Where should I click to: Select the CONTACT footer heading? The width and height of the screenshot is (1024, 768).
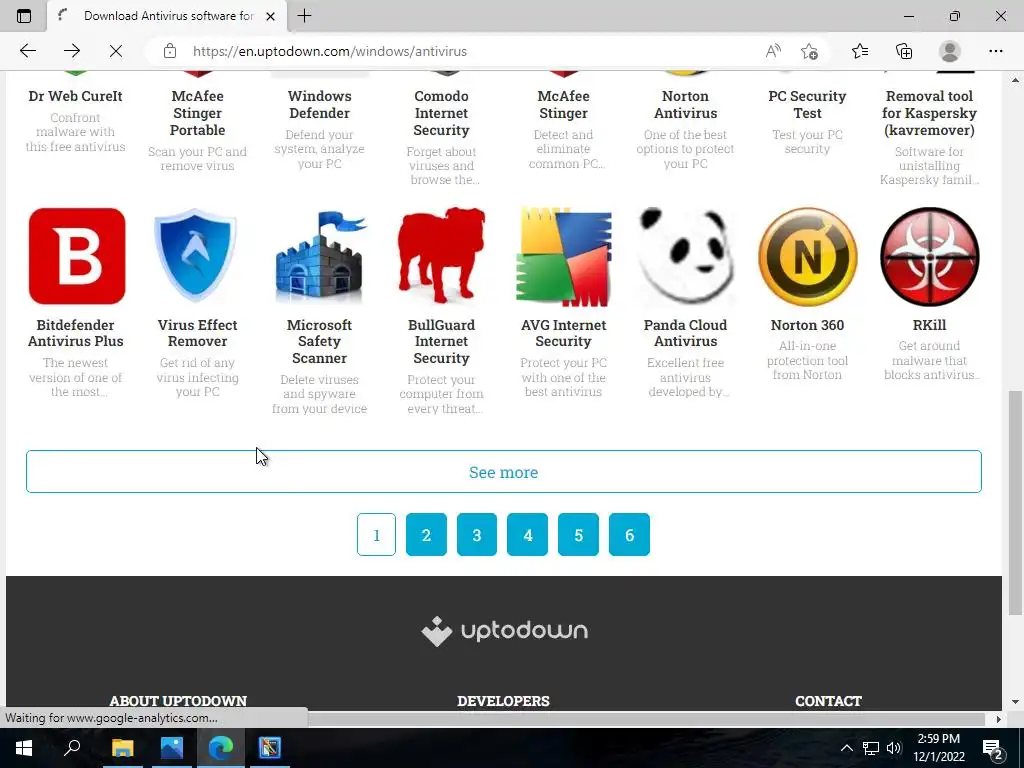pyautogui.click(x=828, y=701)
